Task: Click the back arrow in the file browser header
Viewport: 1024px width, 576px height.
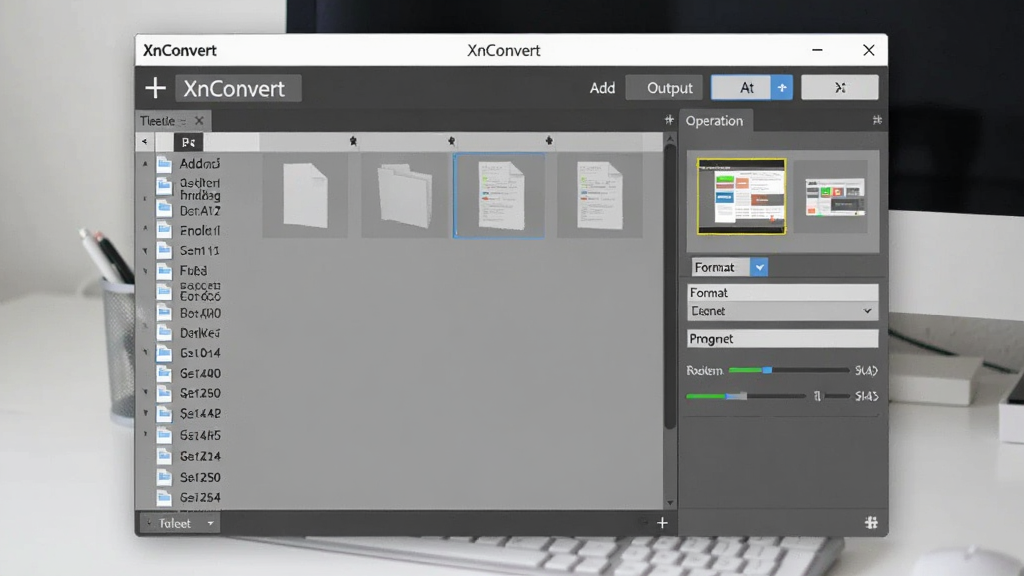Action: click(144, 142)
